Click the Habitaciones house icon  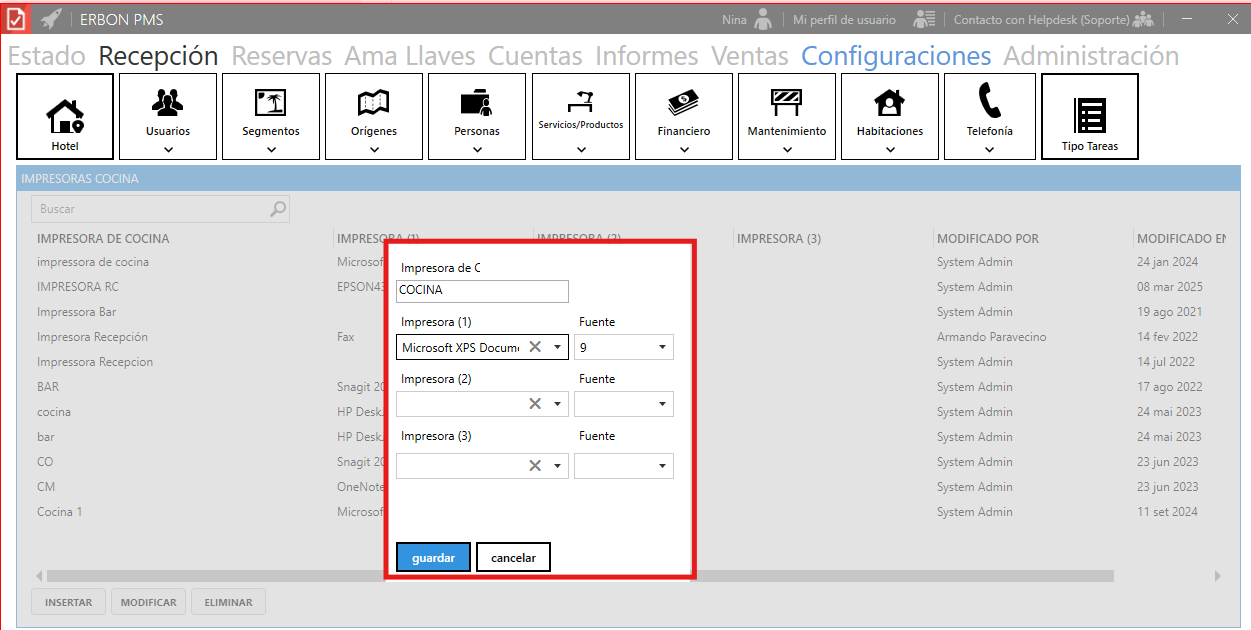[889, 102]
